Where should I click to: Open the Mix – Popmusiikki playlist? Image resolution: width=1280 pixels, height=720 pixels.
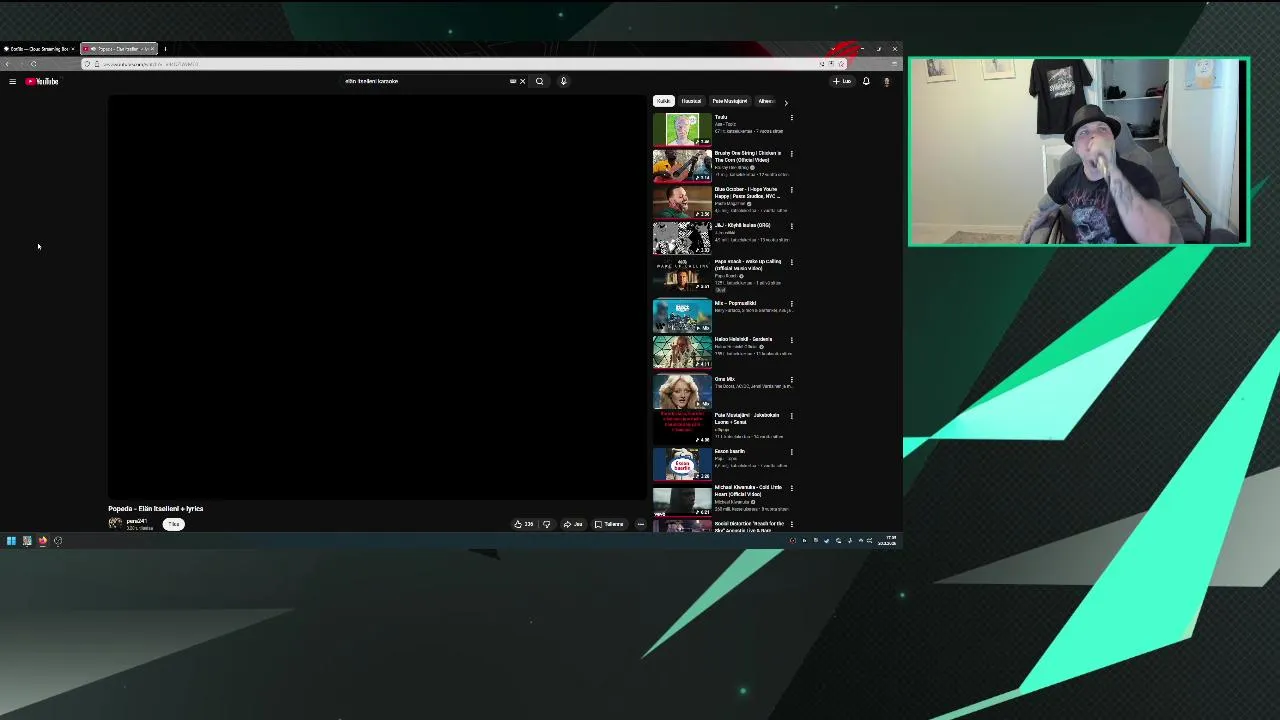pos(682,315)
